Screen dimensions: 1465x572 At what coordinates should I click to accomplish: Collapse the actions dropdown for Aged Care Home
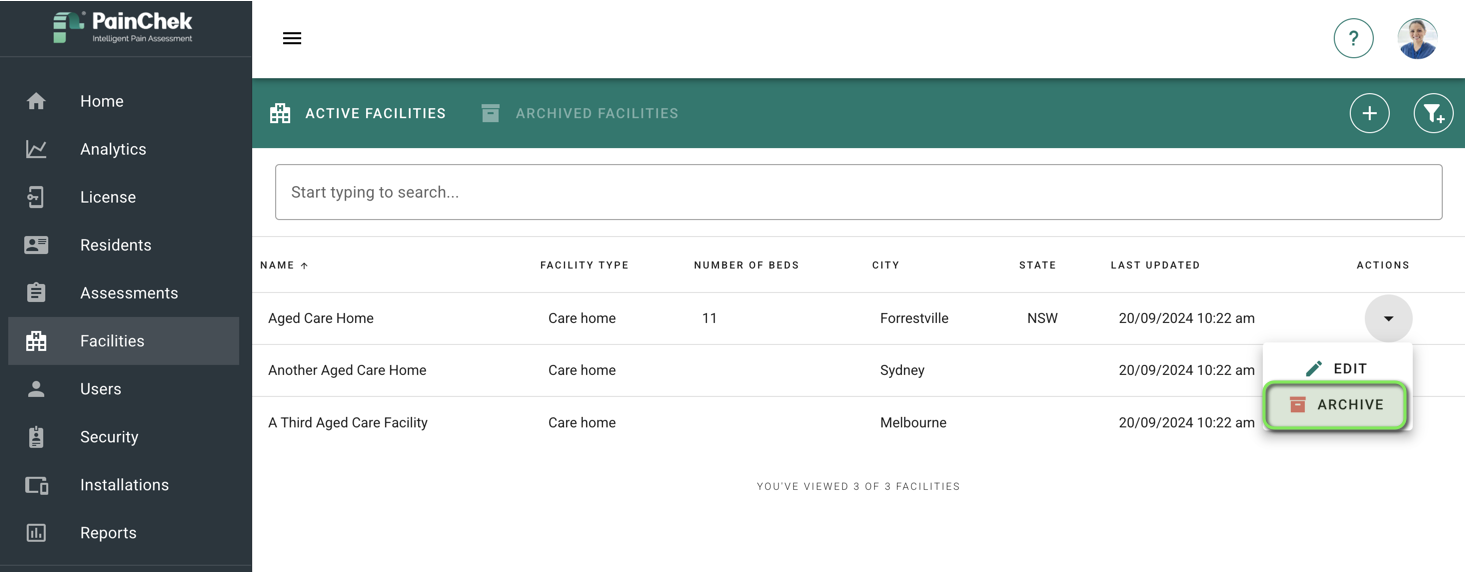(x=1388, y=318)
